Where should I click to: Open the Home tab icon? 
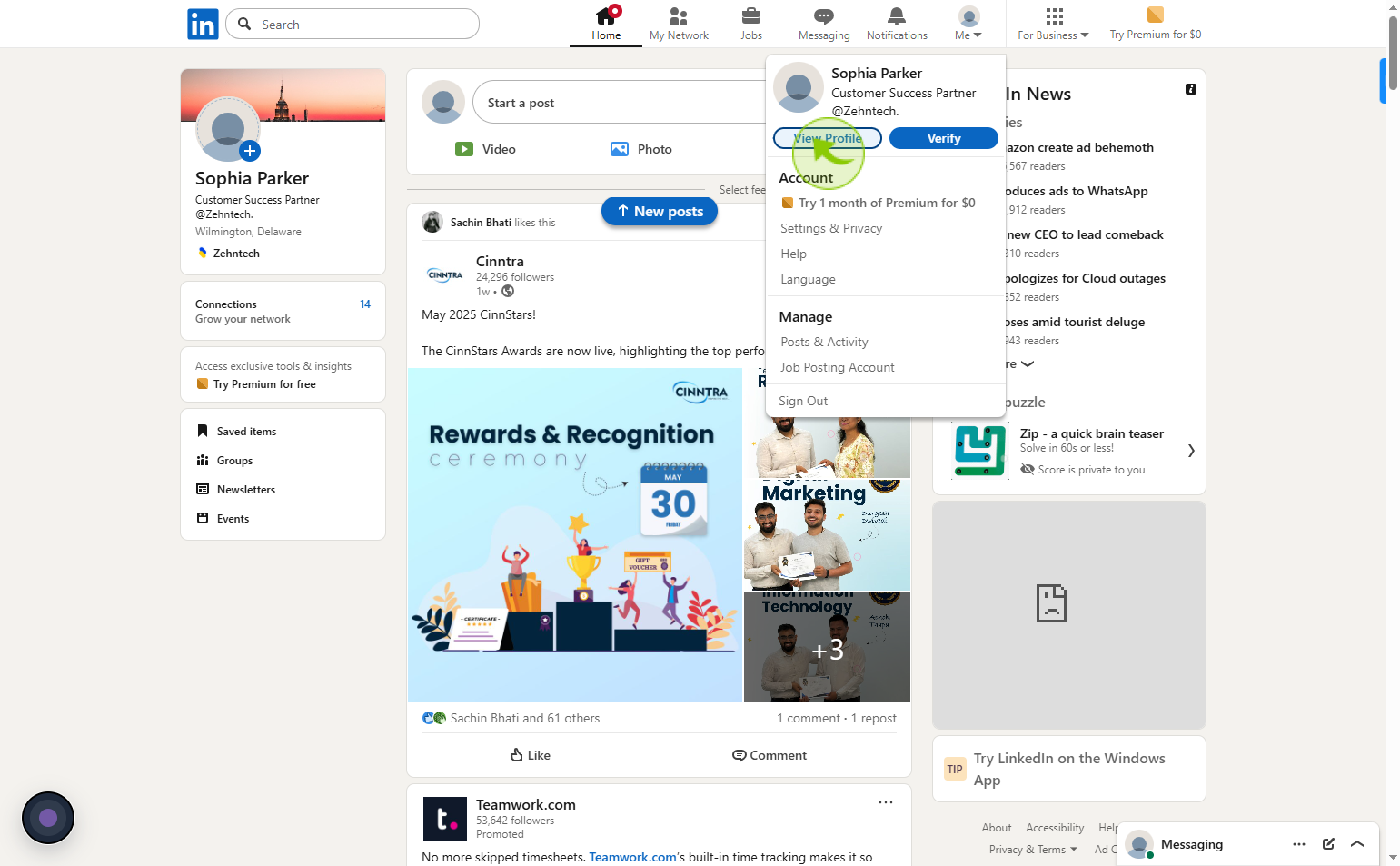click(x=606, y=15)
